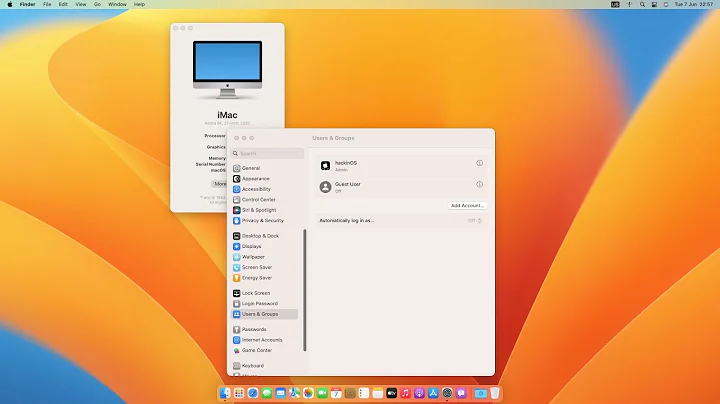Image resolution: width=720 pixels, height=404 pixels.
Task: Open the US input source menu
Action: point(615,4)
